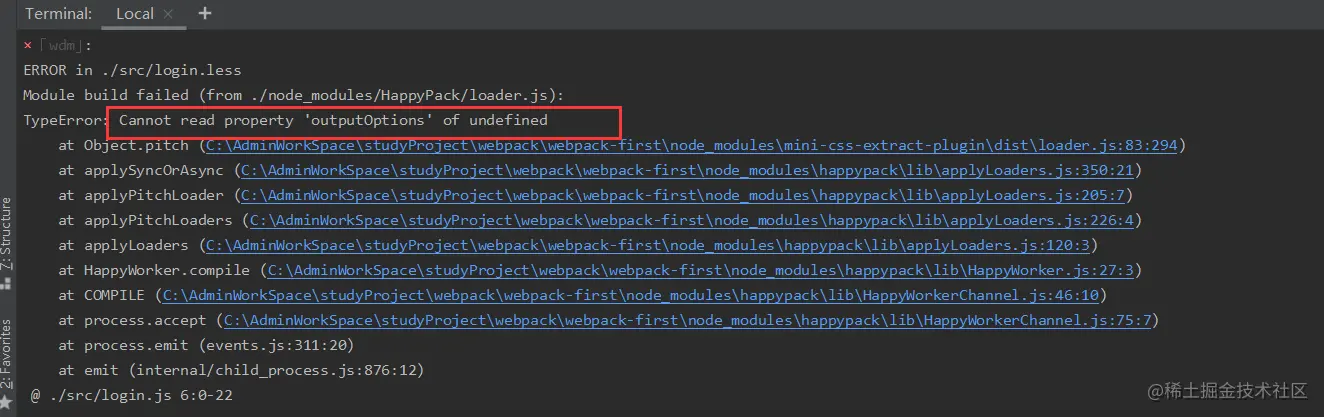1324x417 pixels.
Task: Click the '@ ./src/login.js 6:0-22' line
Action: [132, 396]
